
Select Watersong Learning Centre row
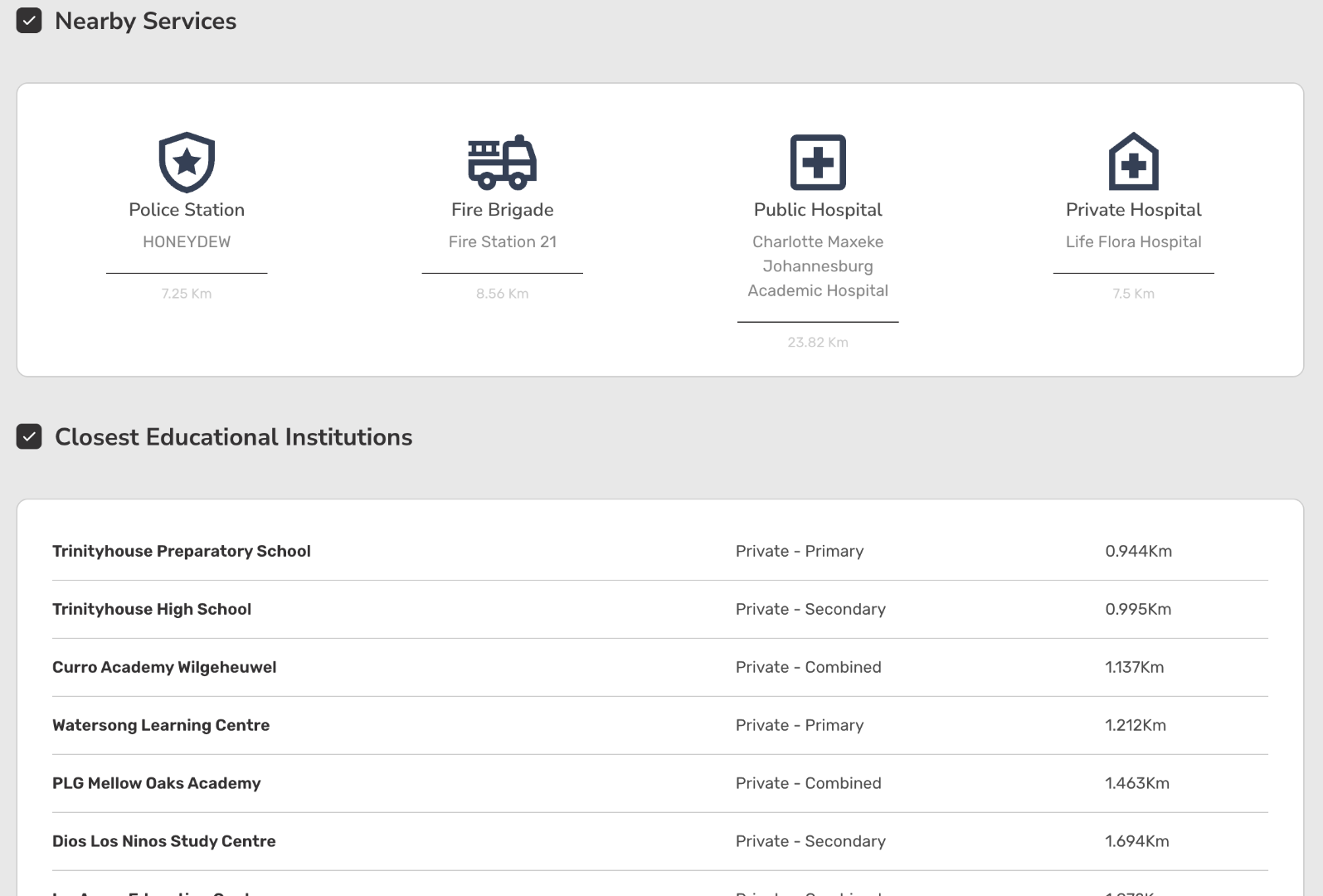[161, 725]
